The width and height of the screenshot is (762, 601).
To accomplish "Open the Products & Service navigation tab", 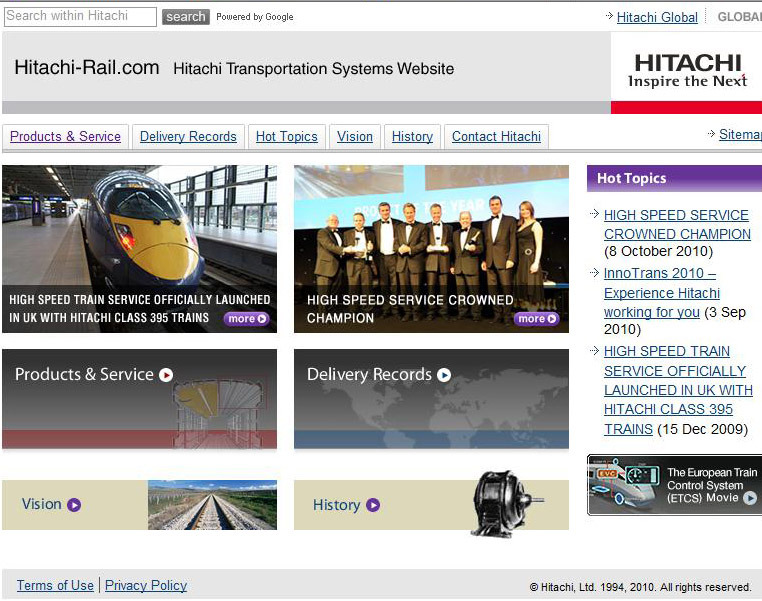I will (65, 137).
